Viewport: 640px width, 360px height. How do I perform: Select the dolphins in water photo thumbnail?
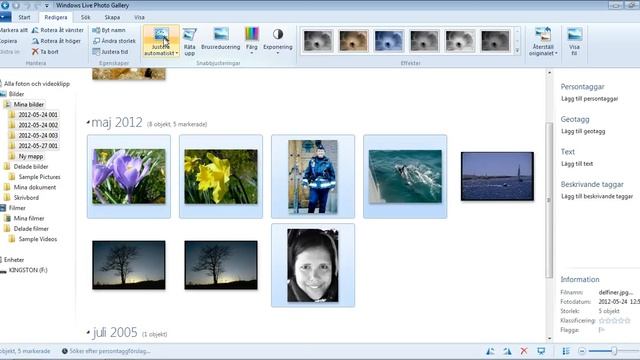(405, 176)
